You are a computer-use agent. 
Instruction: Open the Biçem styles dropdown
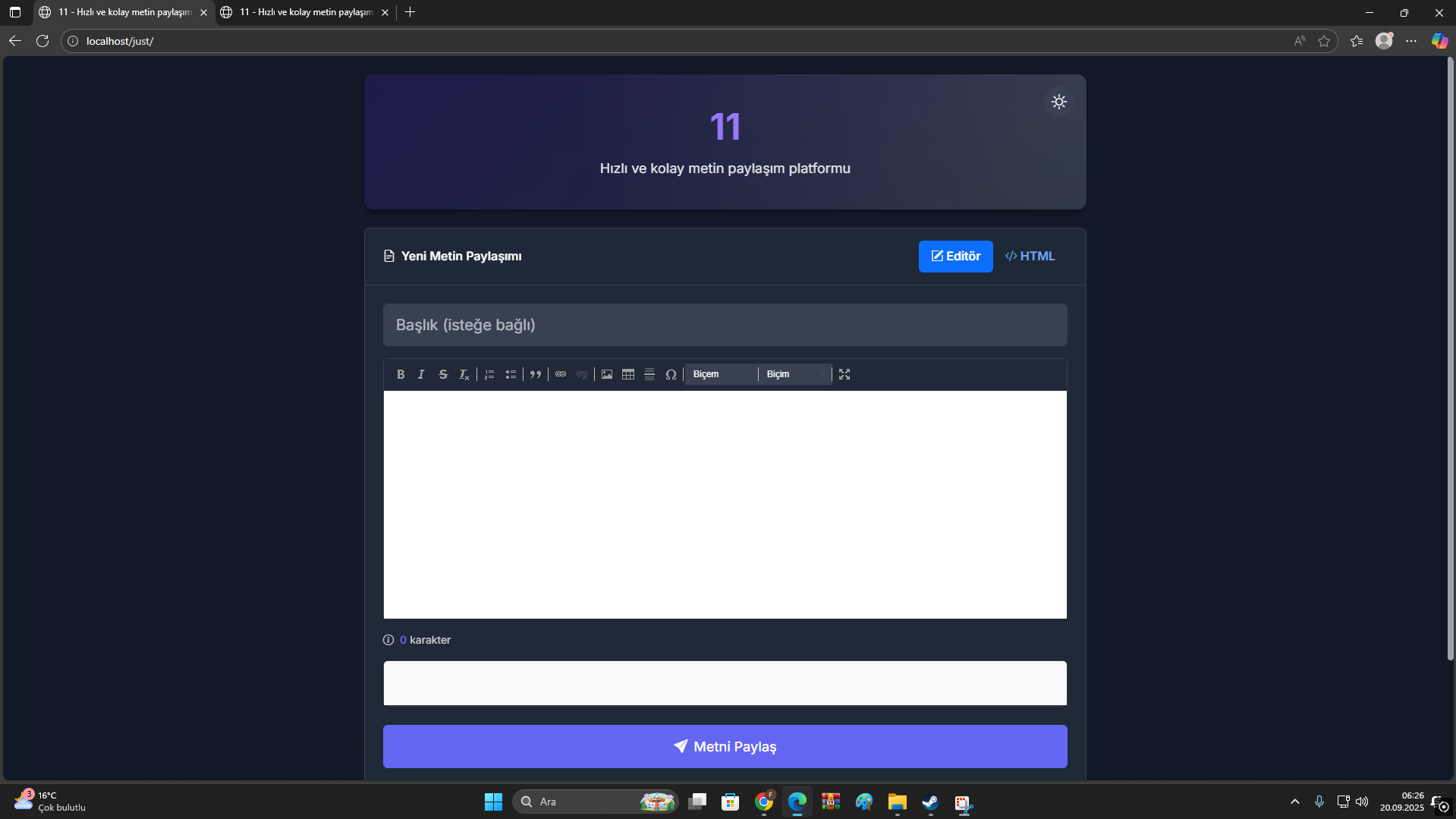pyautogui.click(x=721, y=374)
